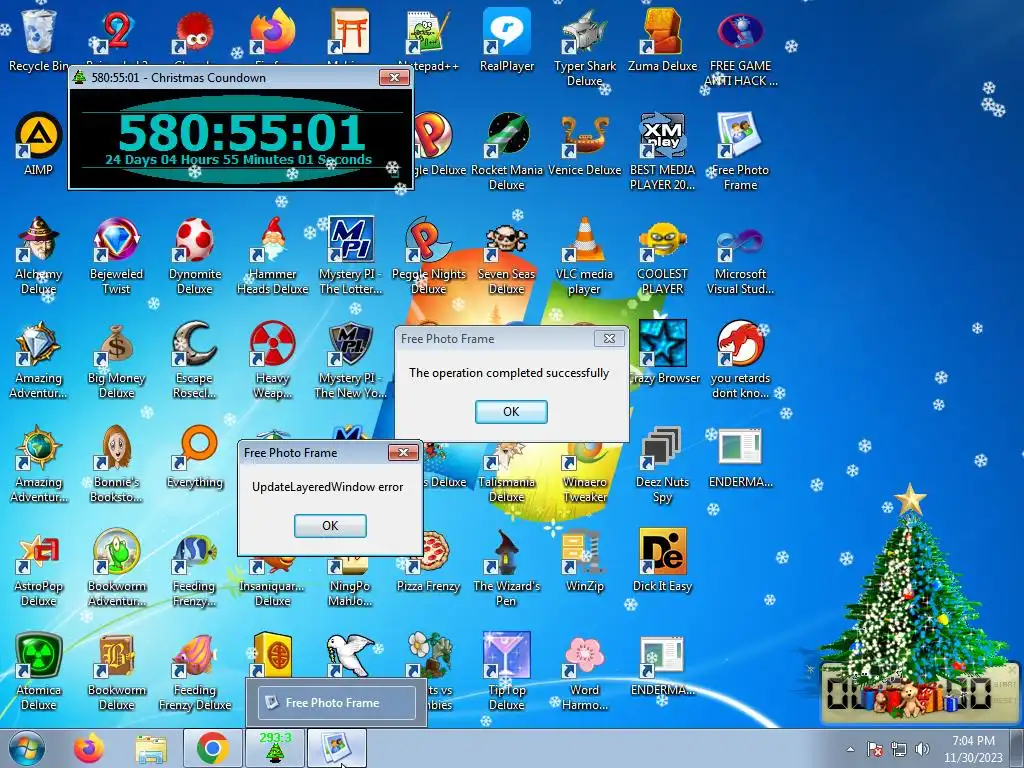Select Talismania Deluxe icon

pos(507,470)
